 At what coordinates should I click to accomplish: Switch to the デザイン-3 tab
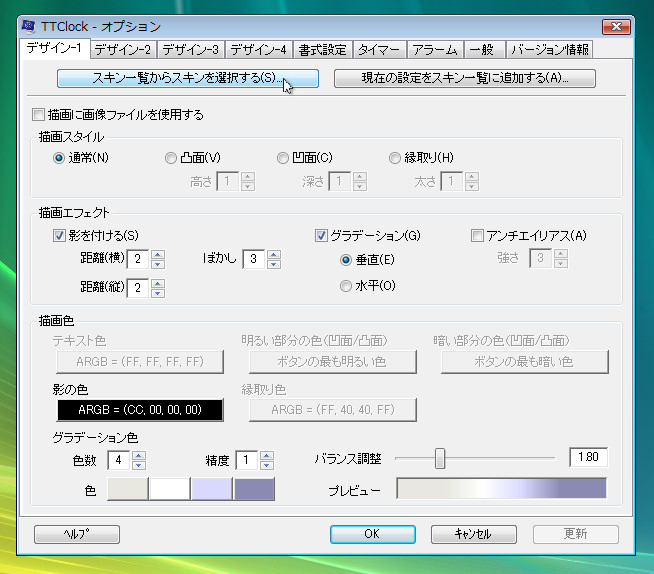[x=191, y=50]
